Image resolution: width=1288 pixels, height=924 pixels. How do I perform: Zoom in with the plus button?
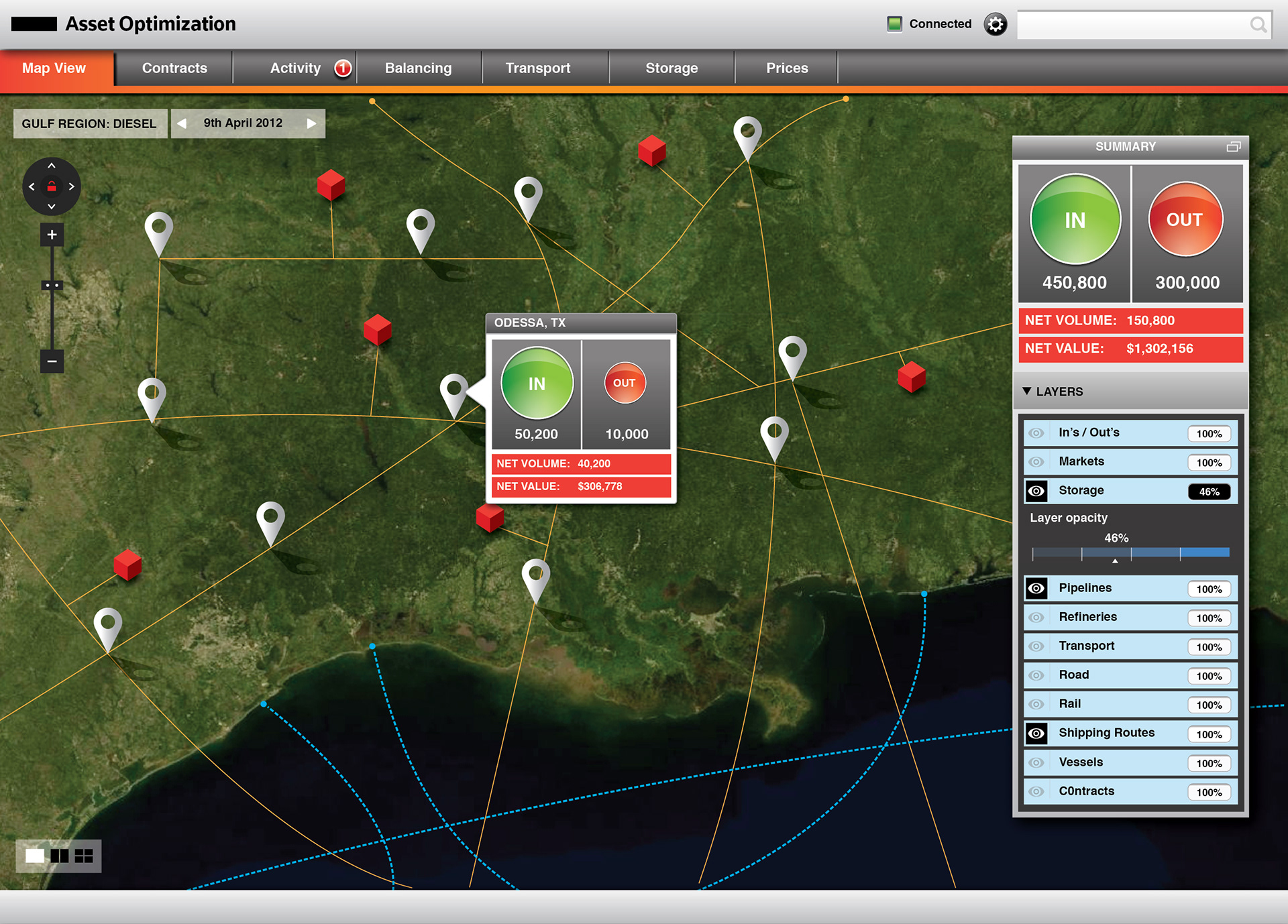[52, 235]
